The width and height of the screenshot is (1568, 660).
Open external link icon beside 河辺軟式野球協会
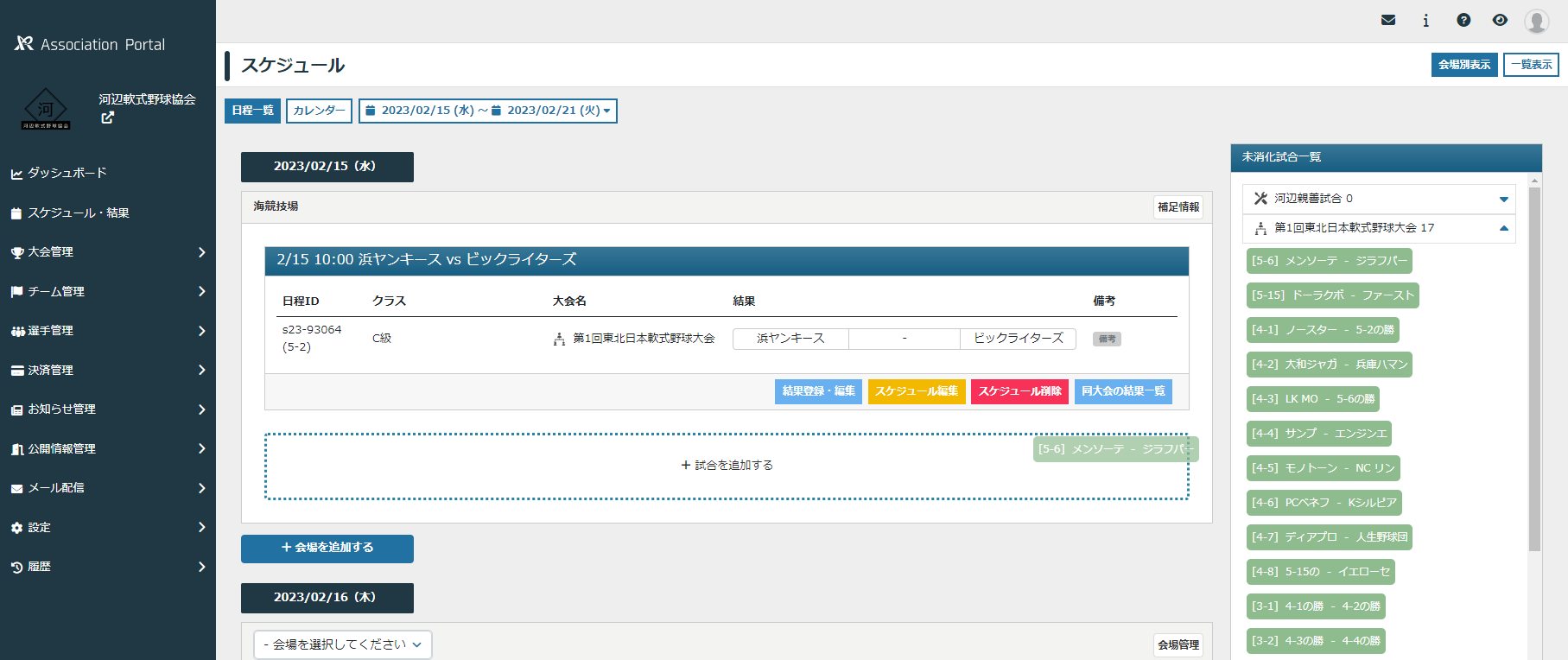click(x=107, y=117)
